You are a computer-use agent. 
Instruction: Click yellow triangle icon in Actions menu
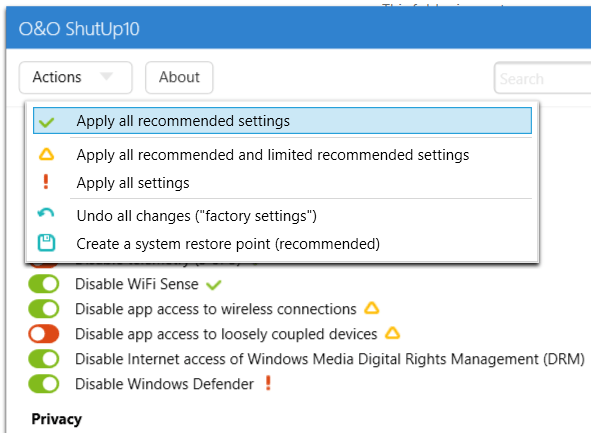(x=46, y=155)
